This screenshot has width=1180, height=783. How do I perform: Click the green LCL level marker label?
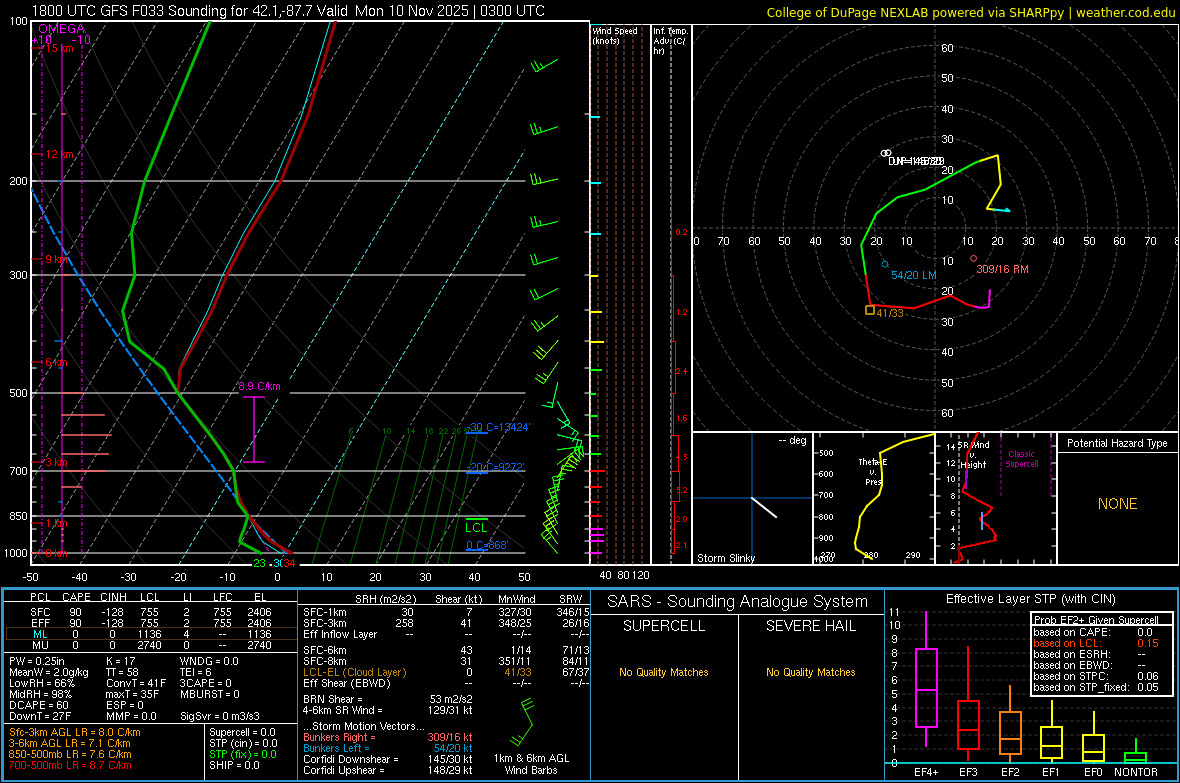[x=476, y=528]
